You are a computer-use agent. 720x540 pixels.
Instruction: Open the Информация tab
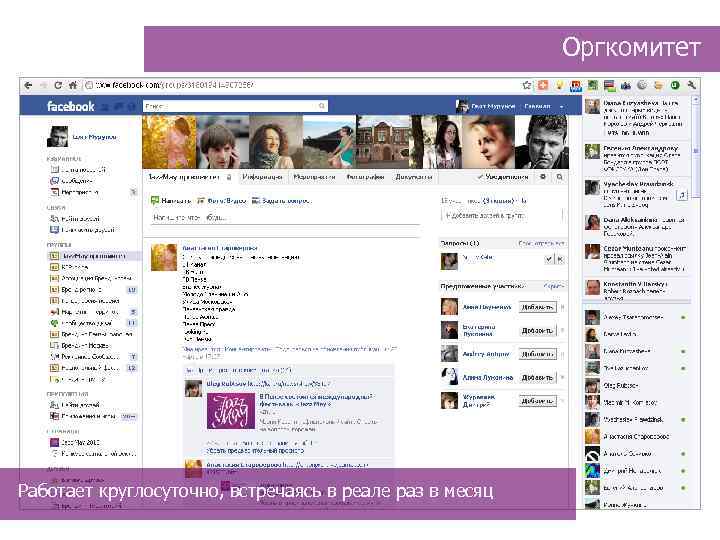[262, 177]
